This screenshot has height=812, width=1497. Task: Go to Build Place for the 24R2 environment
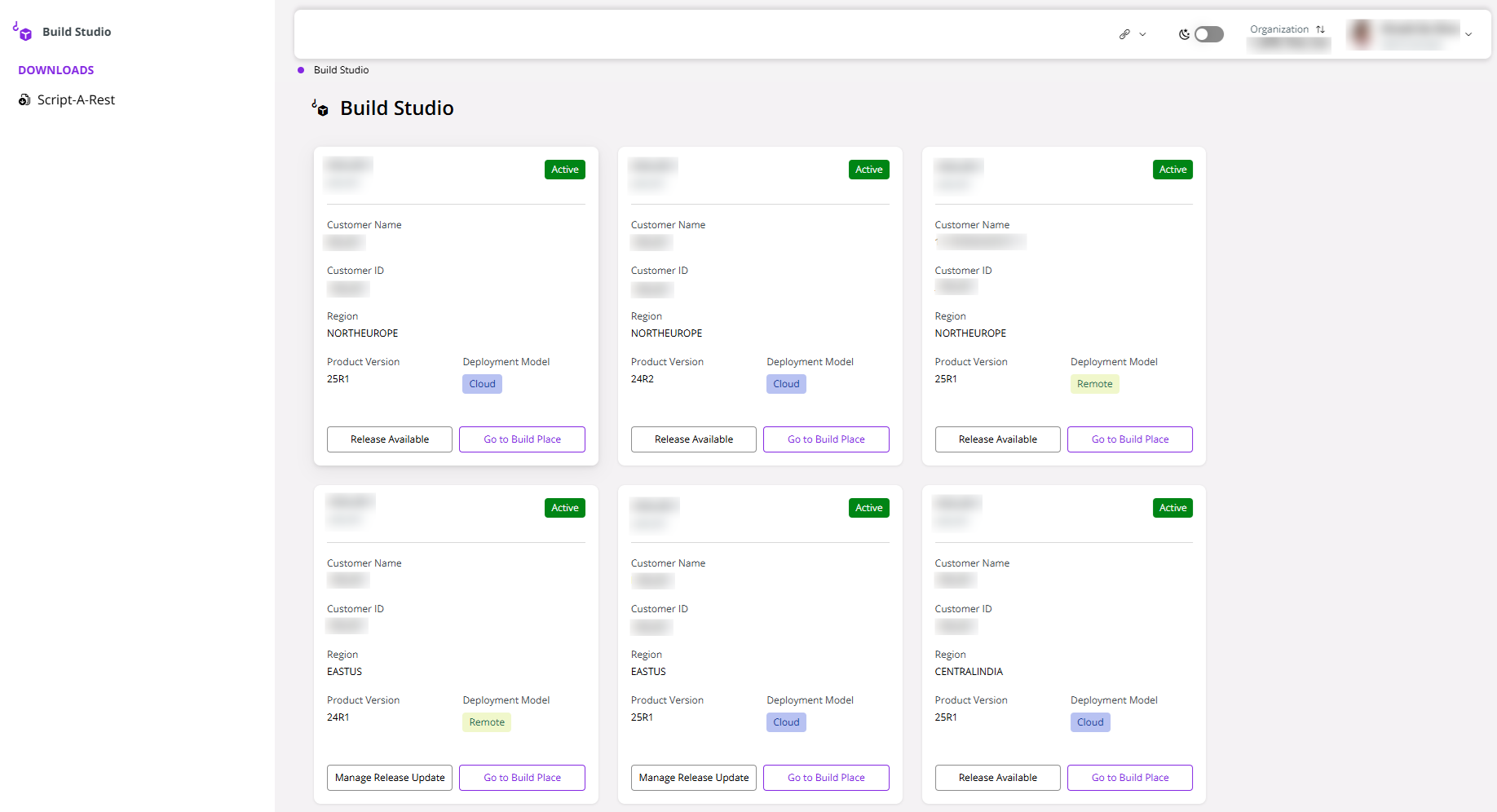(x=826, y=439)
